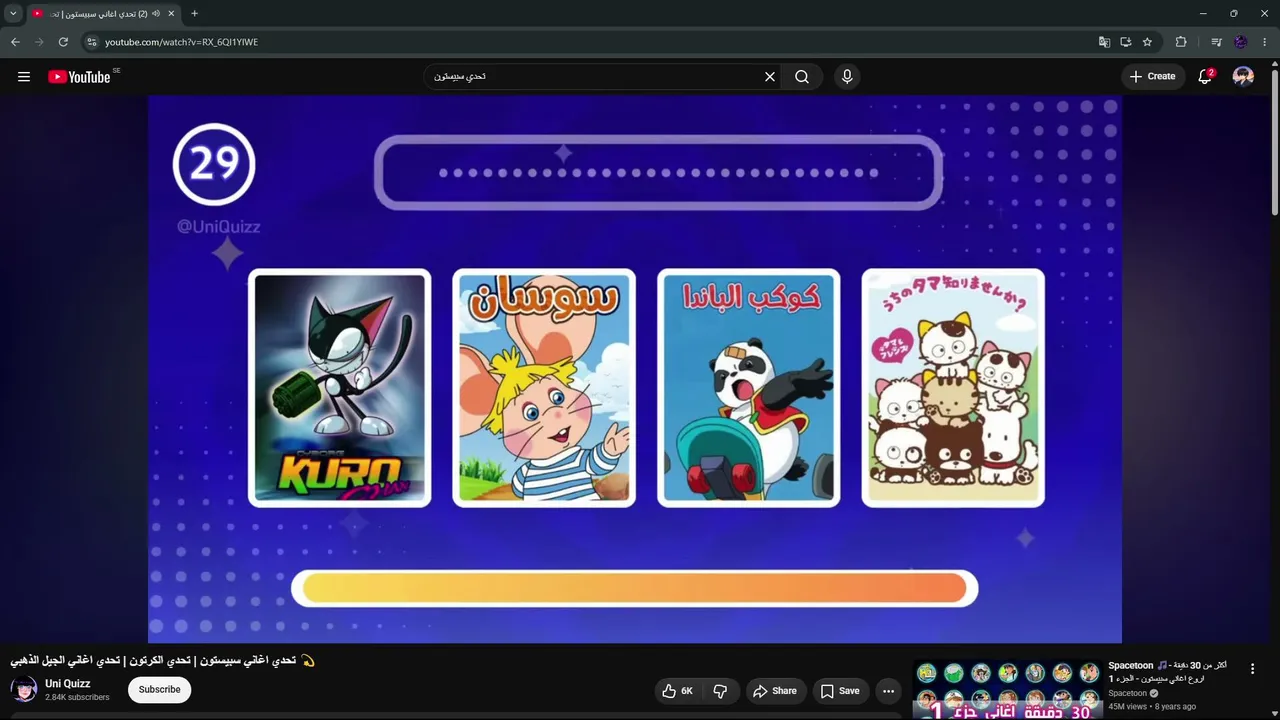Translate this page icon
The width and height of the screenshot is (1280, 720).
click(x=1104, y=42)
